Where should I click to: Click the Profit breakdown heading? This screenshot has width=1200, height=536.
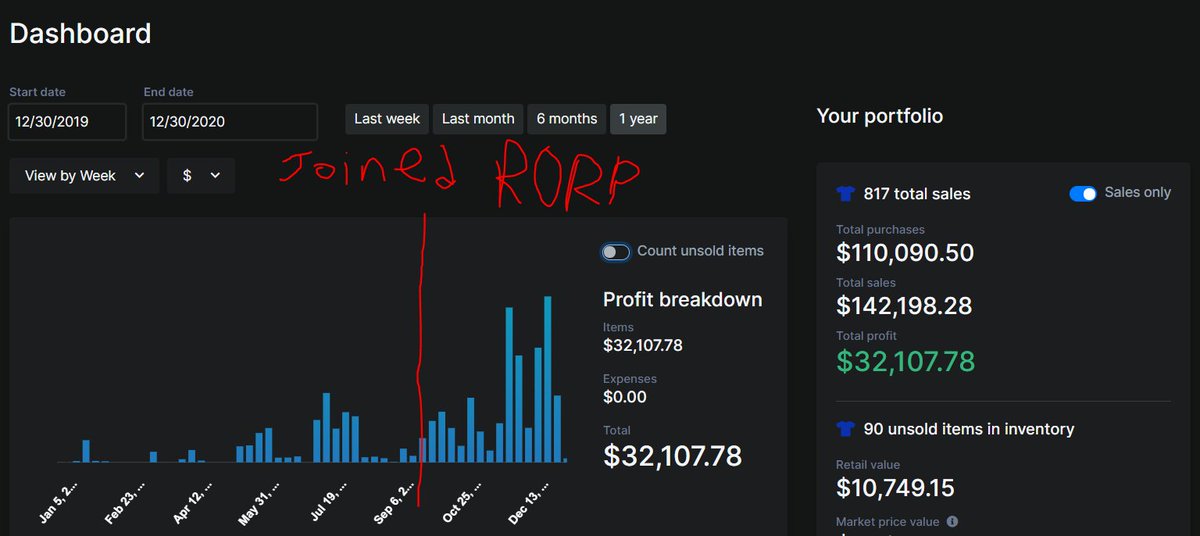point(683,299)
